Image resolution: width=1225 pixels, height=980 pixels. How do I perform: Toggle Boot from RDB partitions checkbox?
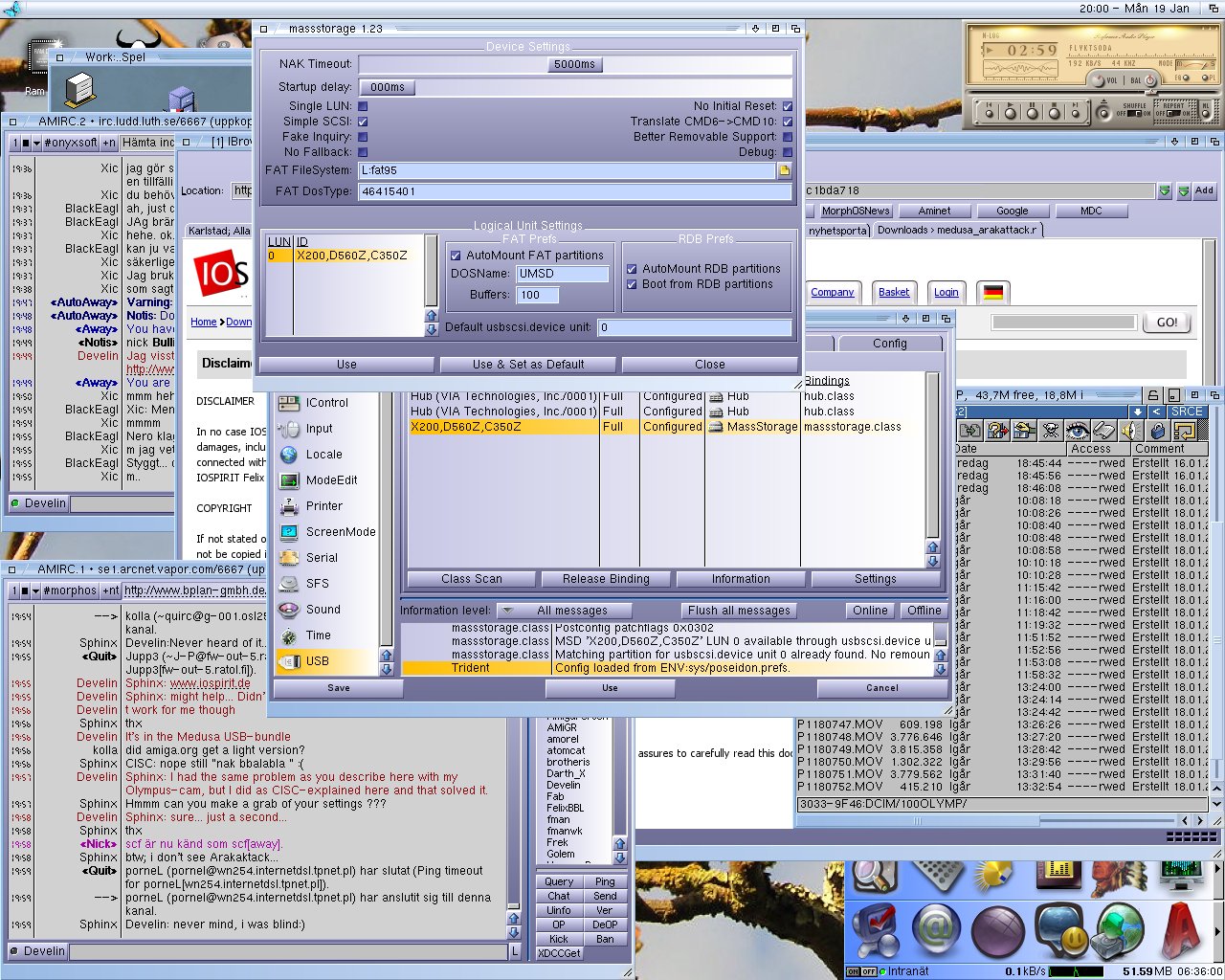(x=632, y=284)
